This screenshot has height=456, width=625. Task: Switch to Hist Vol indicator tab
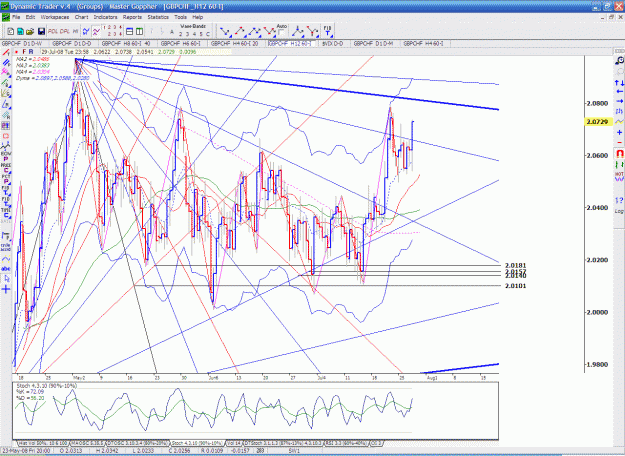click(x=43, y=443)
